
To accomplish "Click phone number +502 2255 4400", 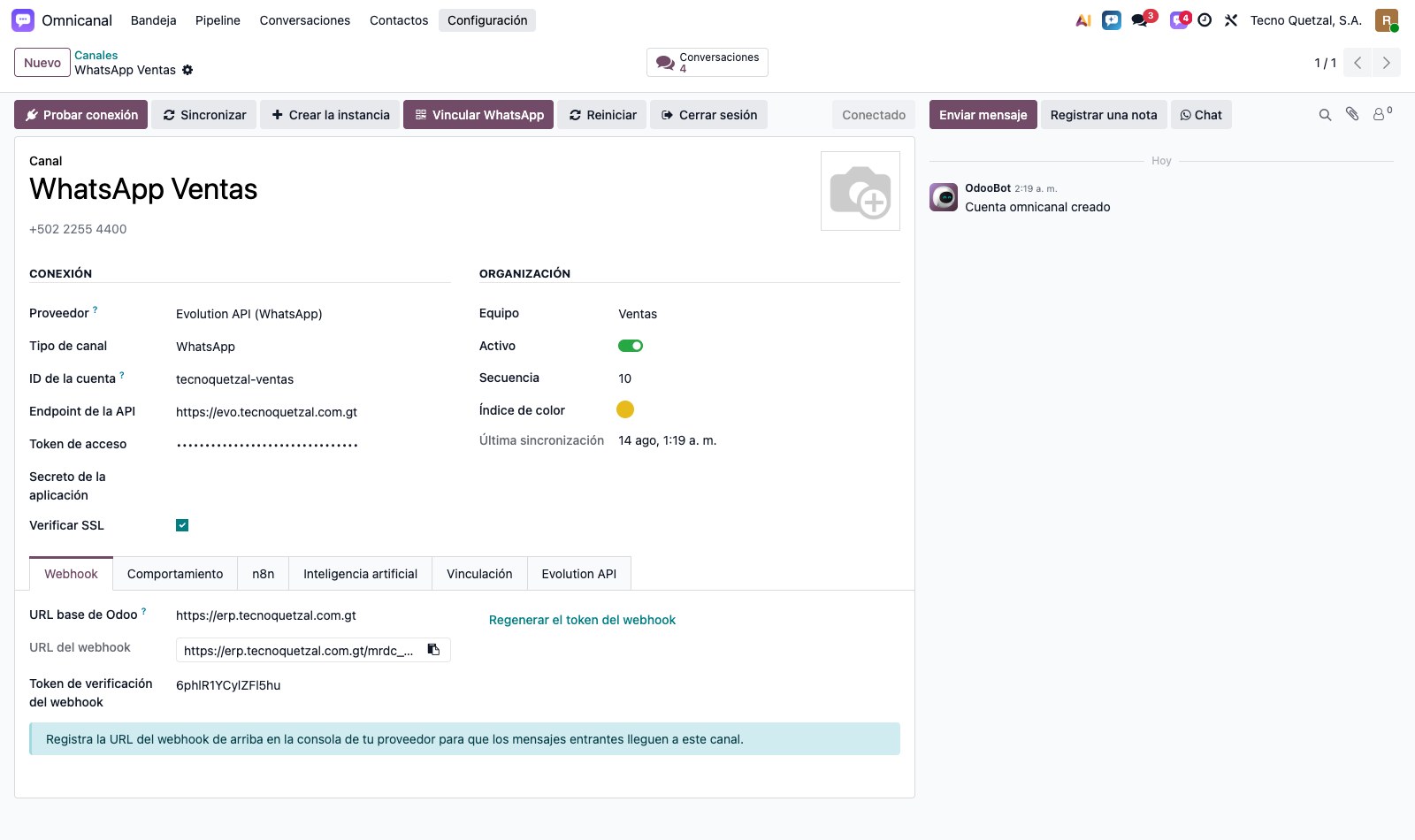I will 78,229.
